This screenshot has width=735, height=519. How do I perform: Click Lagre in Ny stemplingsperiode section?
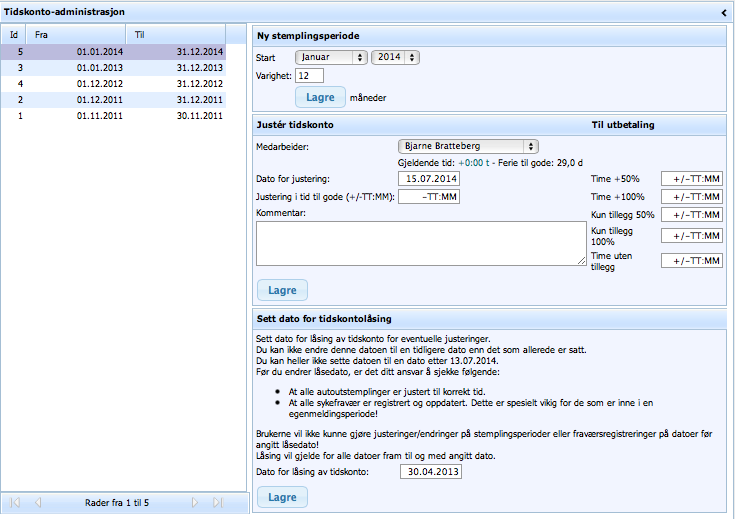[x=319, y=97]
